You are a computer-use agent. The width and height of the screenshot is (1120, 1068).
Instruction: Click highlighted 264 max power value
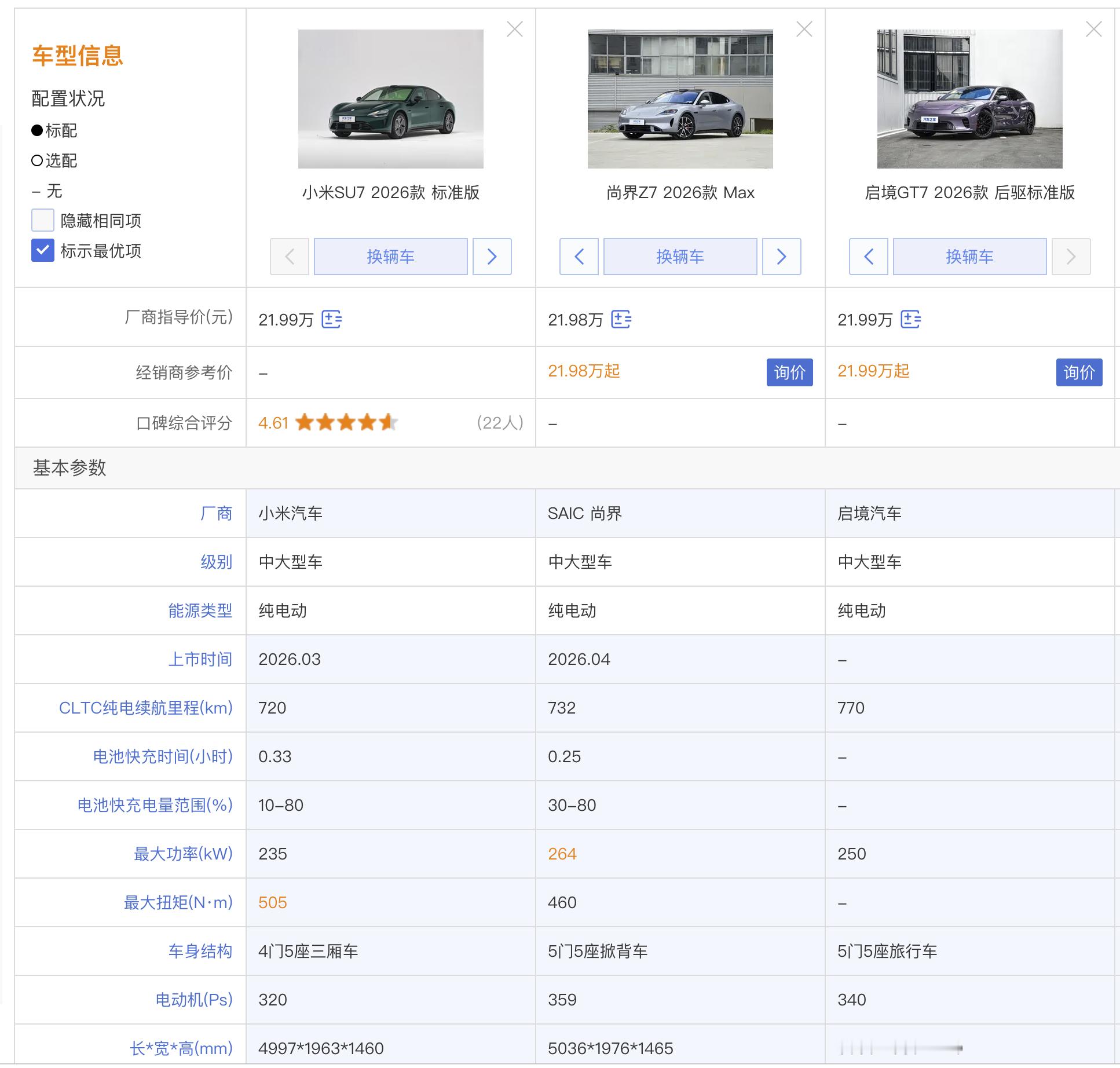(562, 854)
